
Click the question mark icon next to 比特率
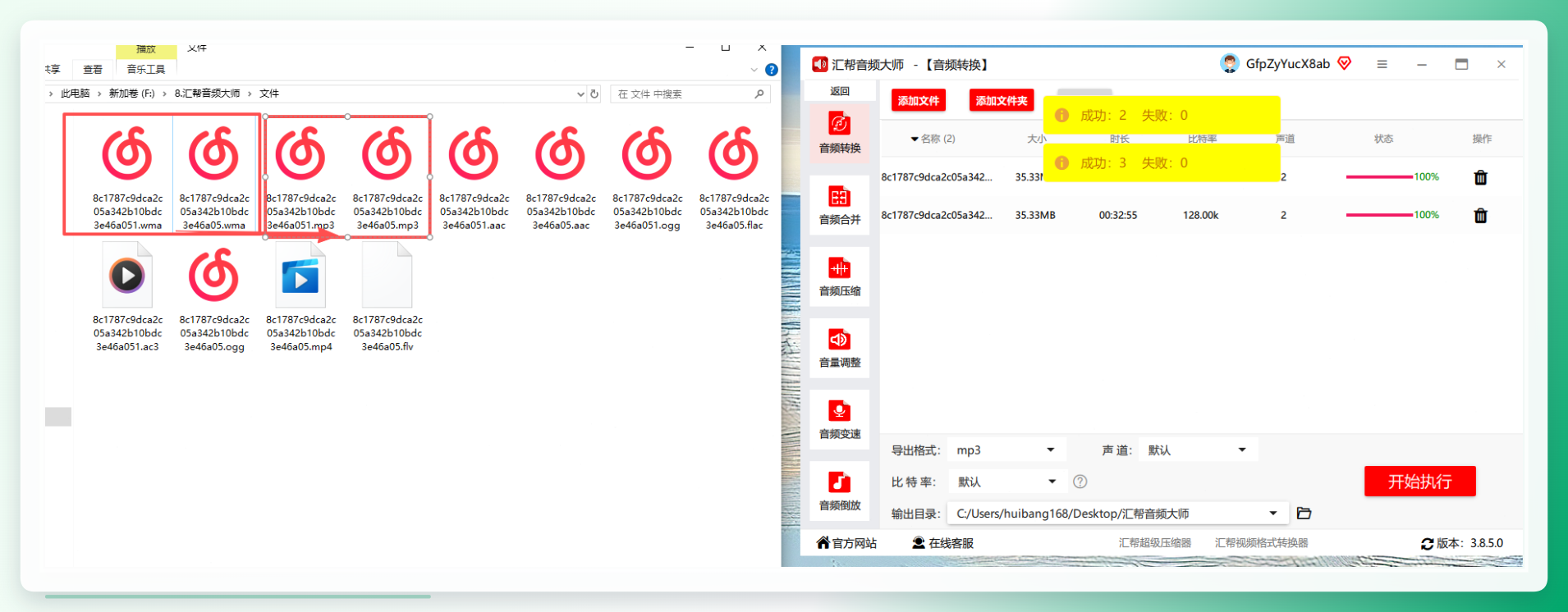coord(1080,482)
